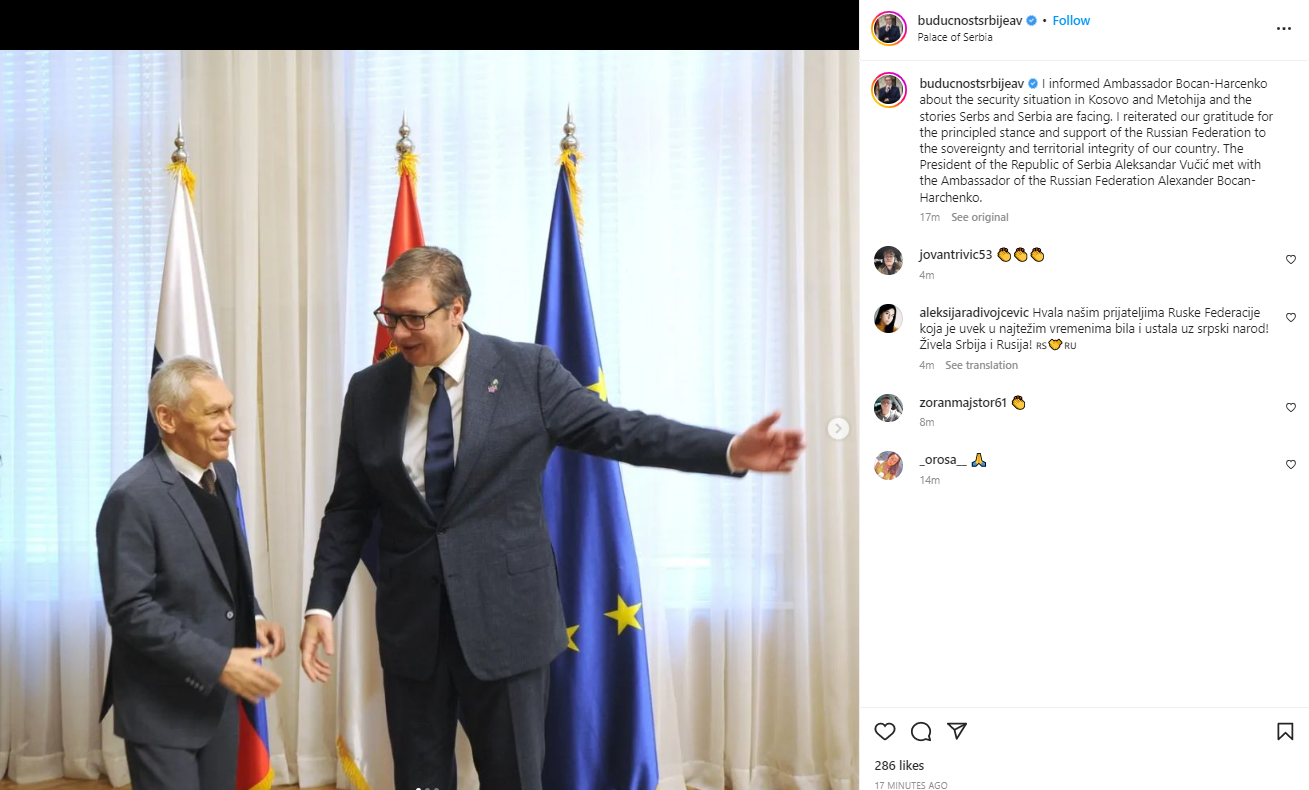
Task: Open aleksijaradivojcevic's profile avatar
Action: 889,318
